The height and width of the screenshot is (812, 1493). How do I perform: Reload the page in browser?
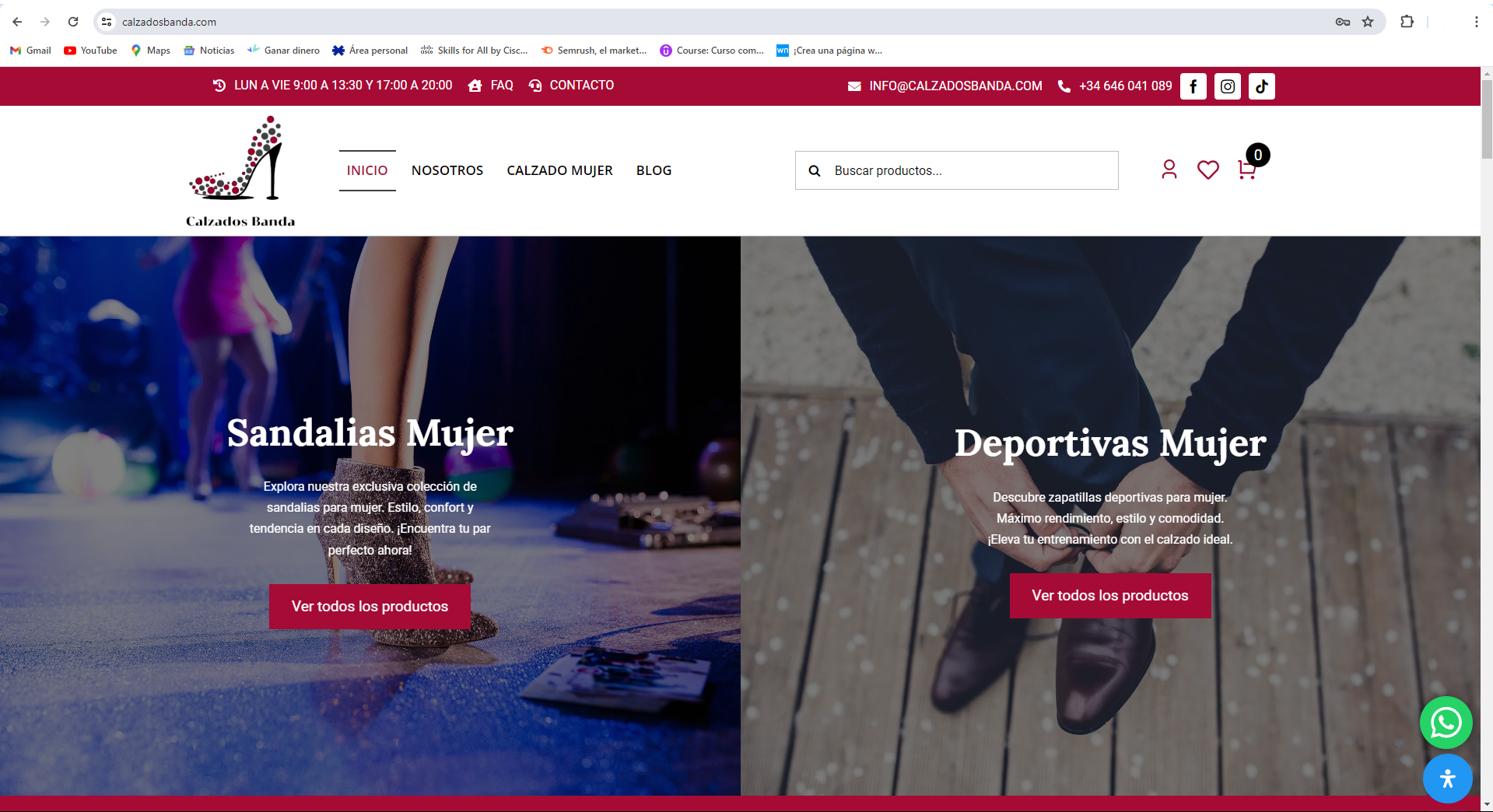point(73,22)
